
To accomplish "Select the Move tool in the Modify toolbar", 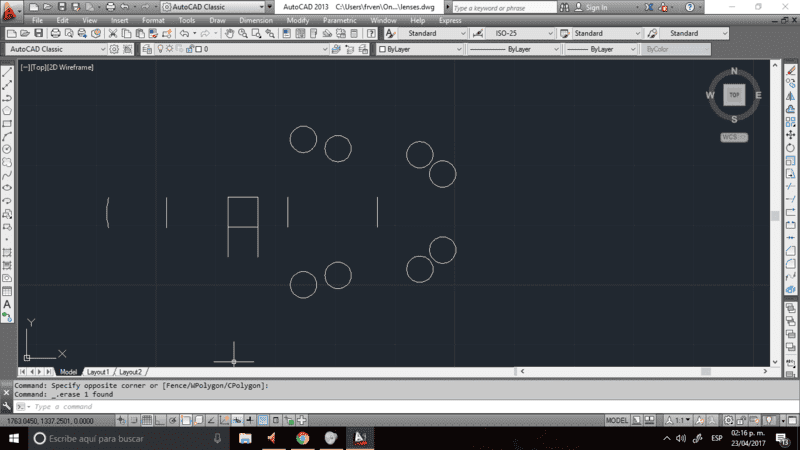I will pos(790,135).
